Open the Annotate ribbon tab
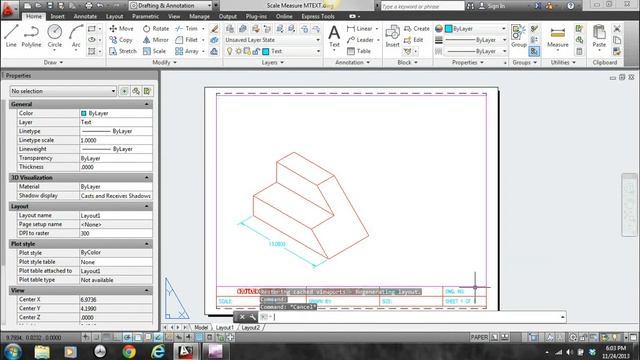This screenshot has width=640, height=360. (x=85, y=16)
